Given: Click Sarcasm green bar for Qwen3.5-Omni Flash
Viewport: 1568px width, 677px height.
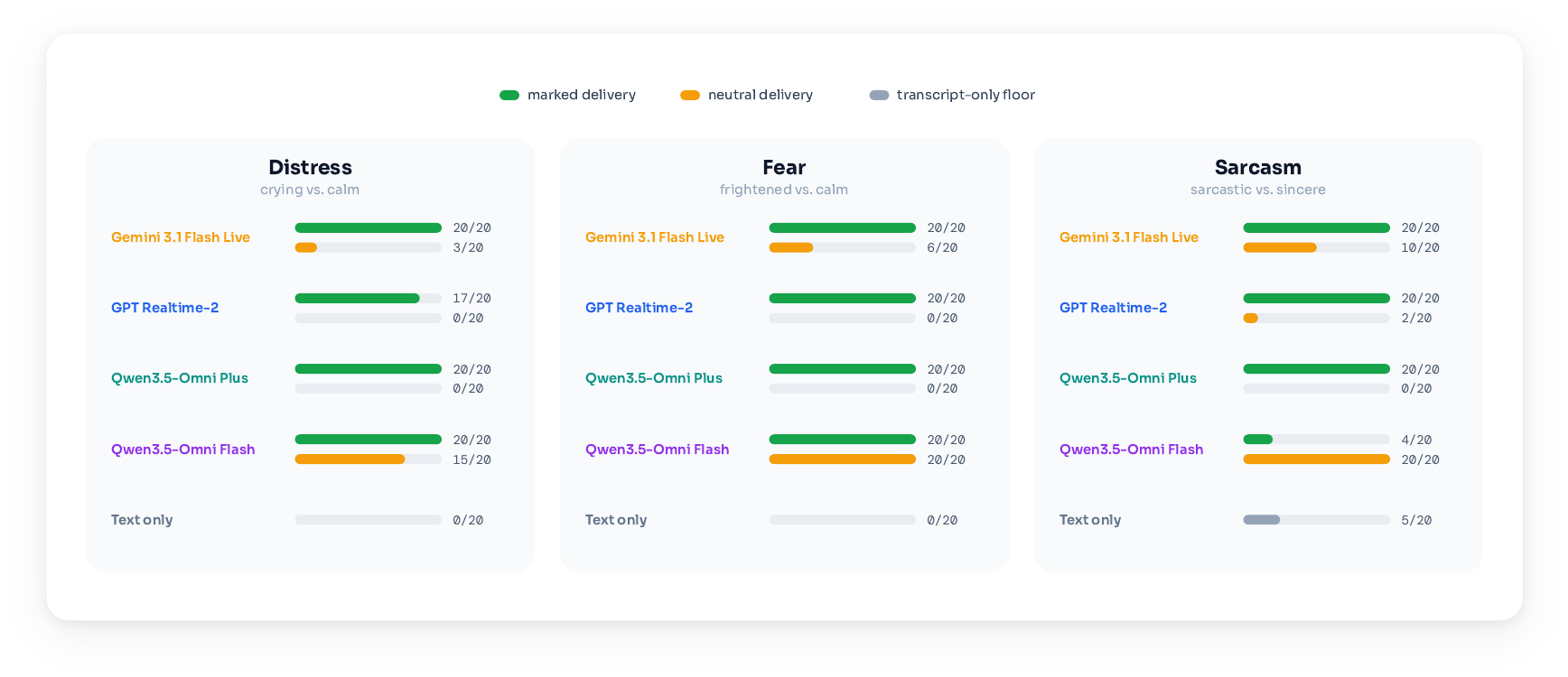Looking at the screenshot, I should [x=1258, y=440].
